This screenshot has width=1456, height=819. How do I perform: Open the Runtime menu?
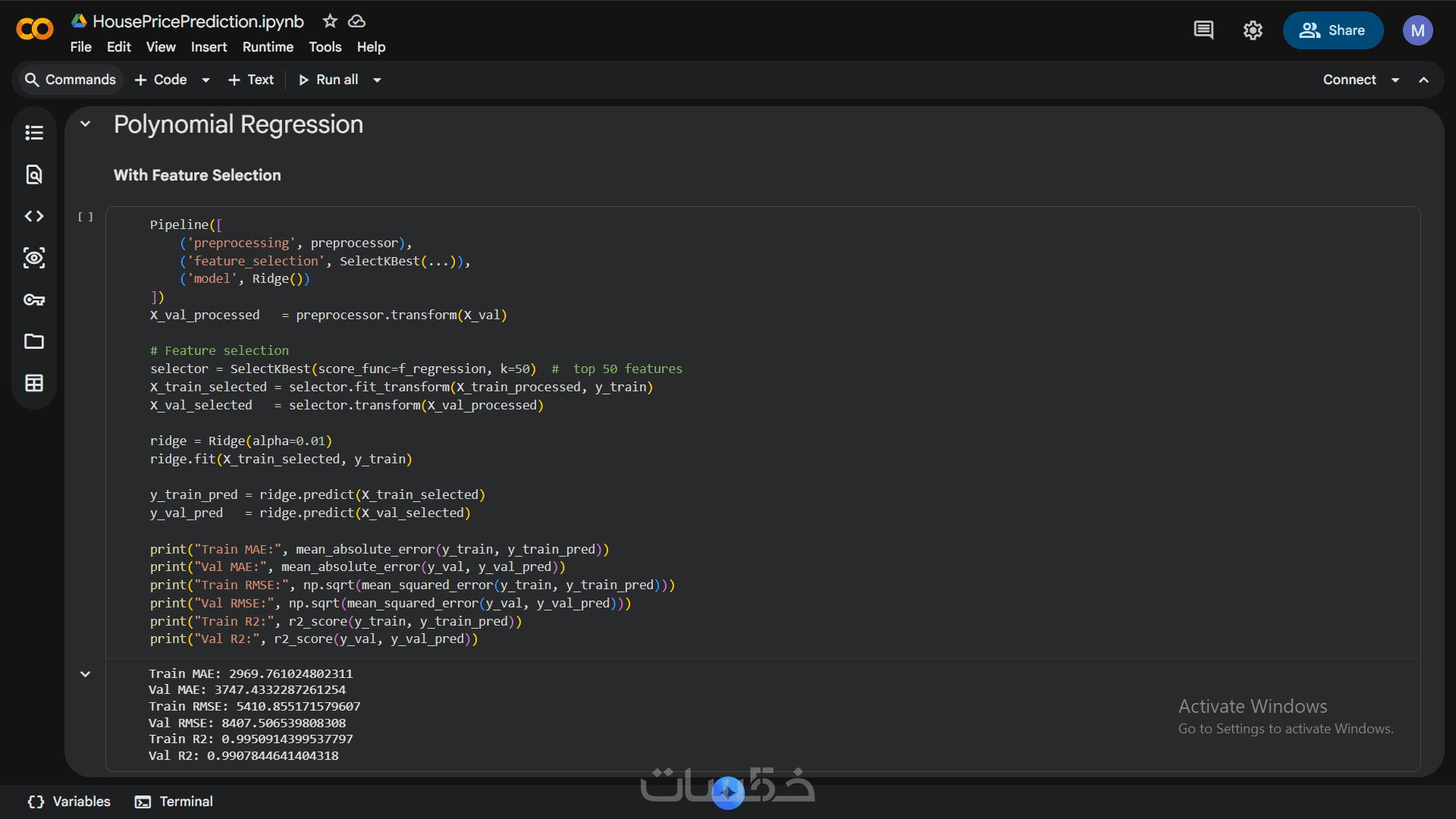click(x=268, y=47)
